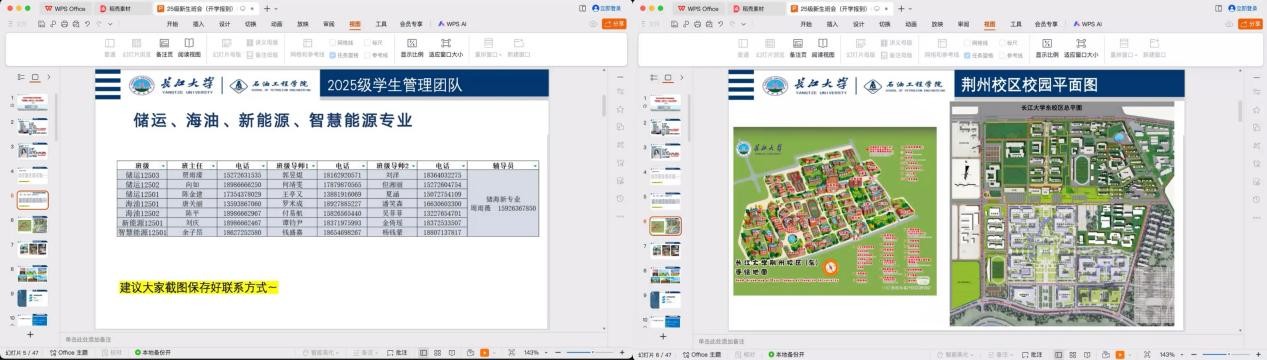Open 备注页 notes page view in left window
The width and height of the screenshot is (1267, 360).
tap(163, 47)
